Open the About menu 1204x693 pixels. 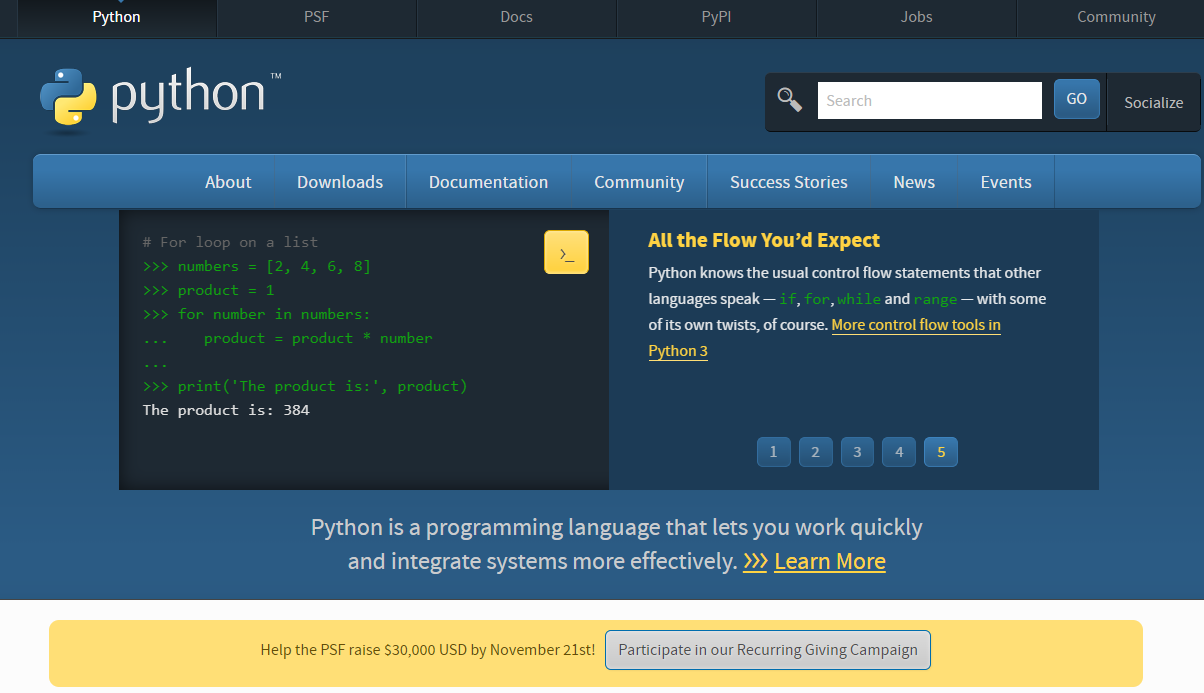[x=228, y=182]
